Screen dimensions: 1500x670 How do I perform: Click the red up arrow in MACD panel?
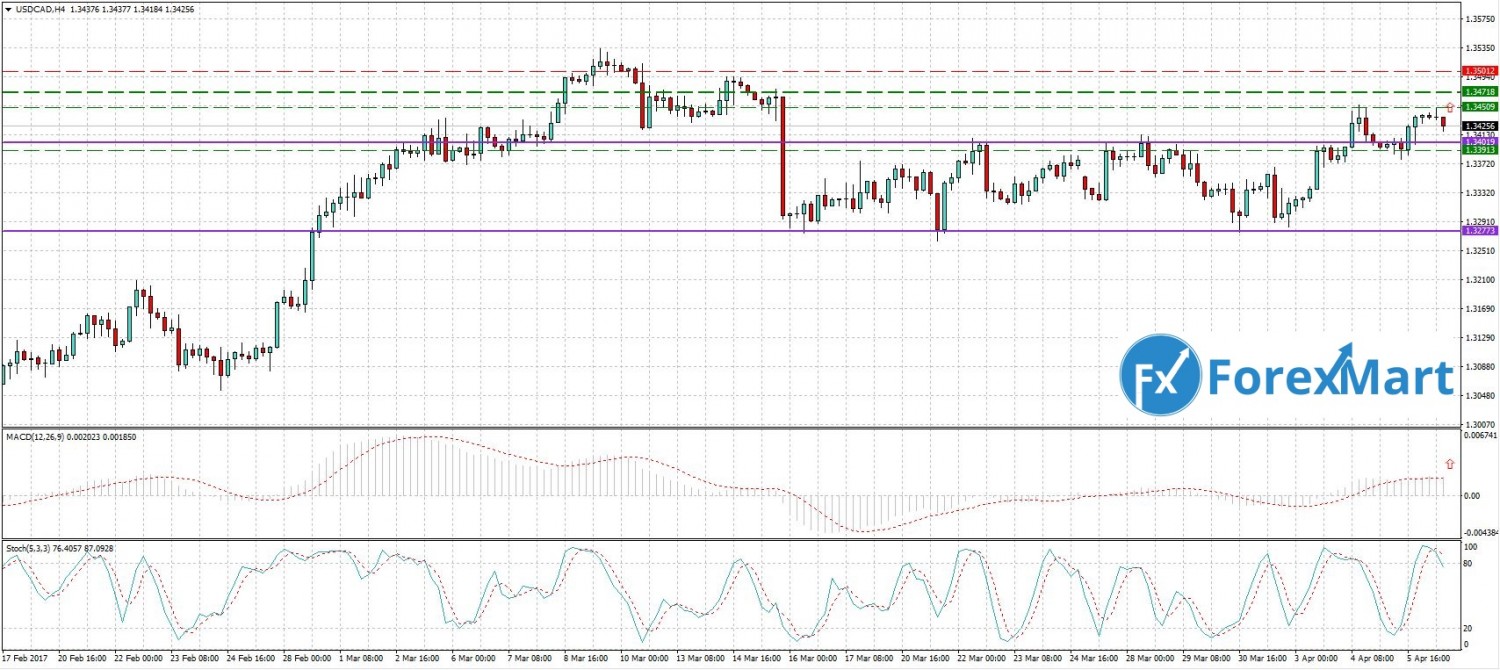tap(1450, 464)
